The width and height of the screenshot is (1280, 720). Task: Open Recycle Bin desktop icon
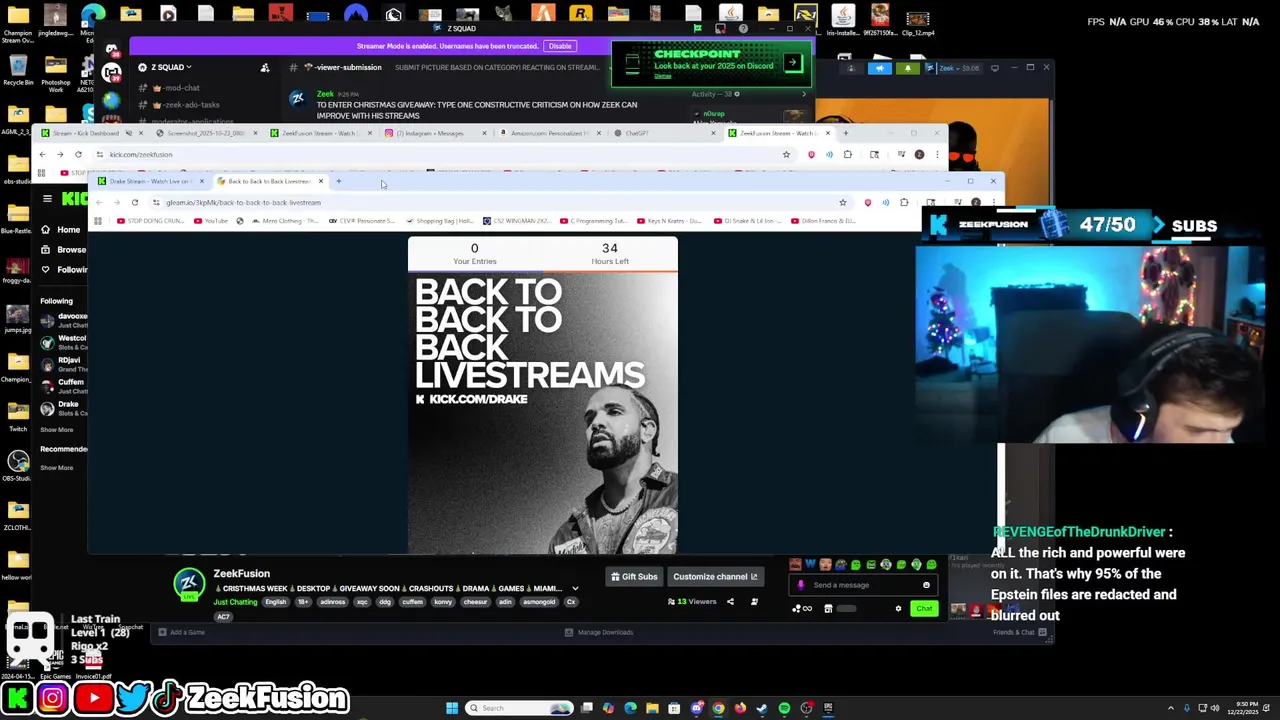coord(17,70)
